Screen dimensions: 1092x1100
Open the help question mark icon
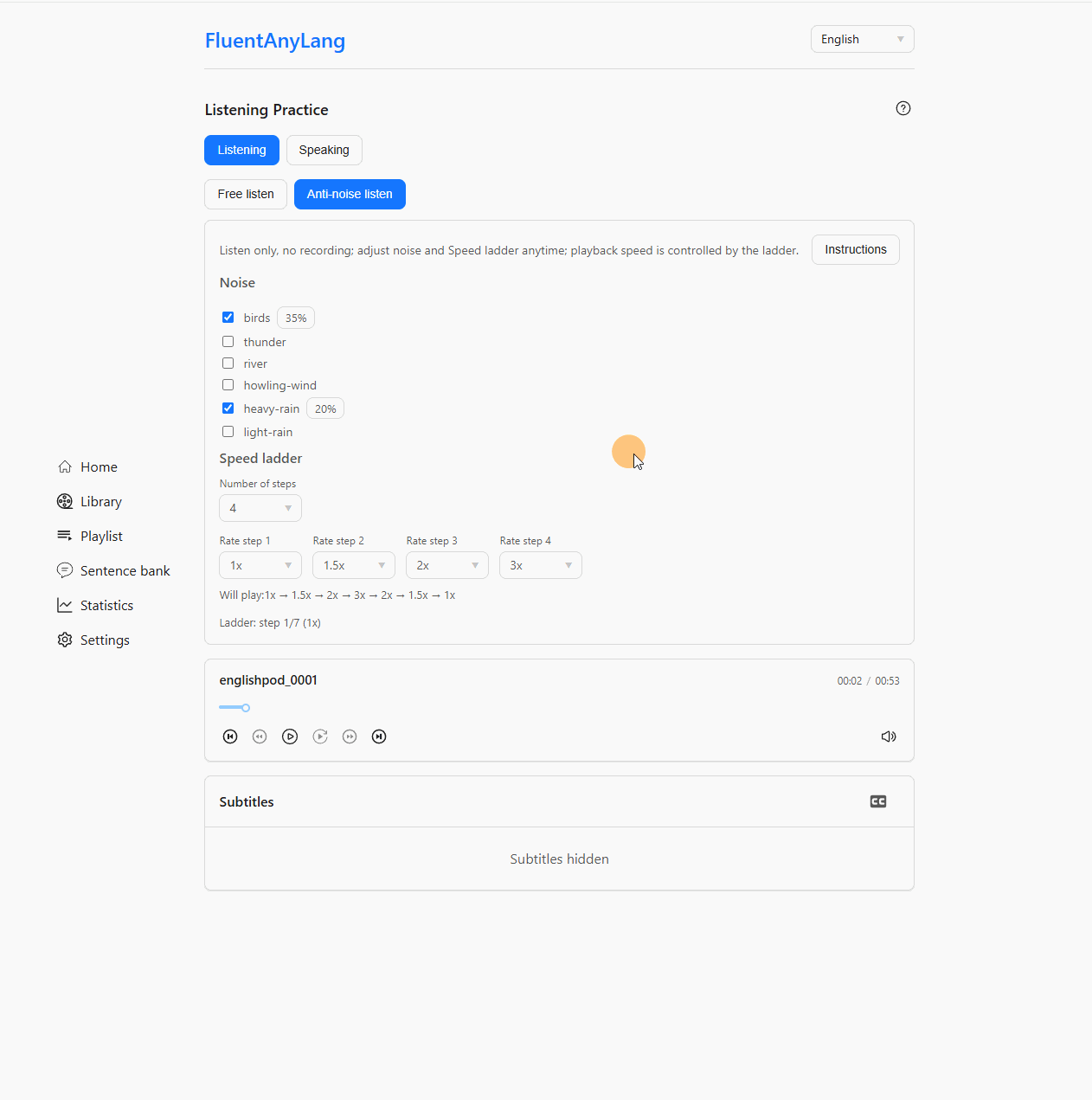coord(903,108)
